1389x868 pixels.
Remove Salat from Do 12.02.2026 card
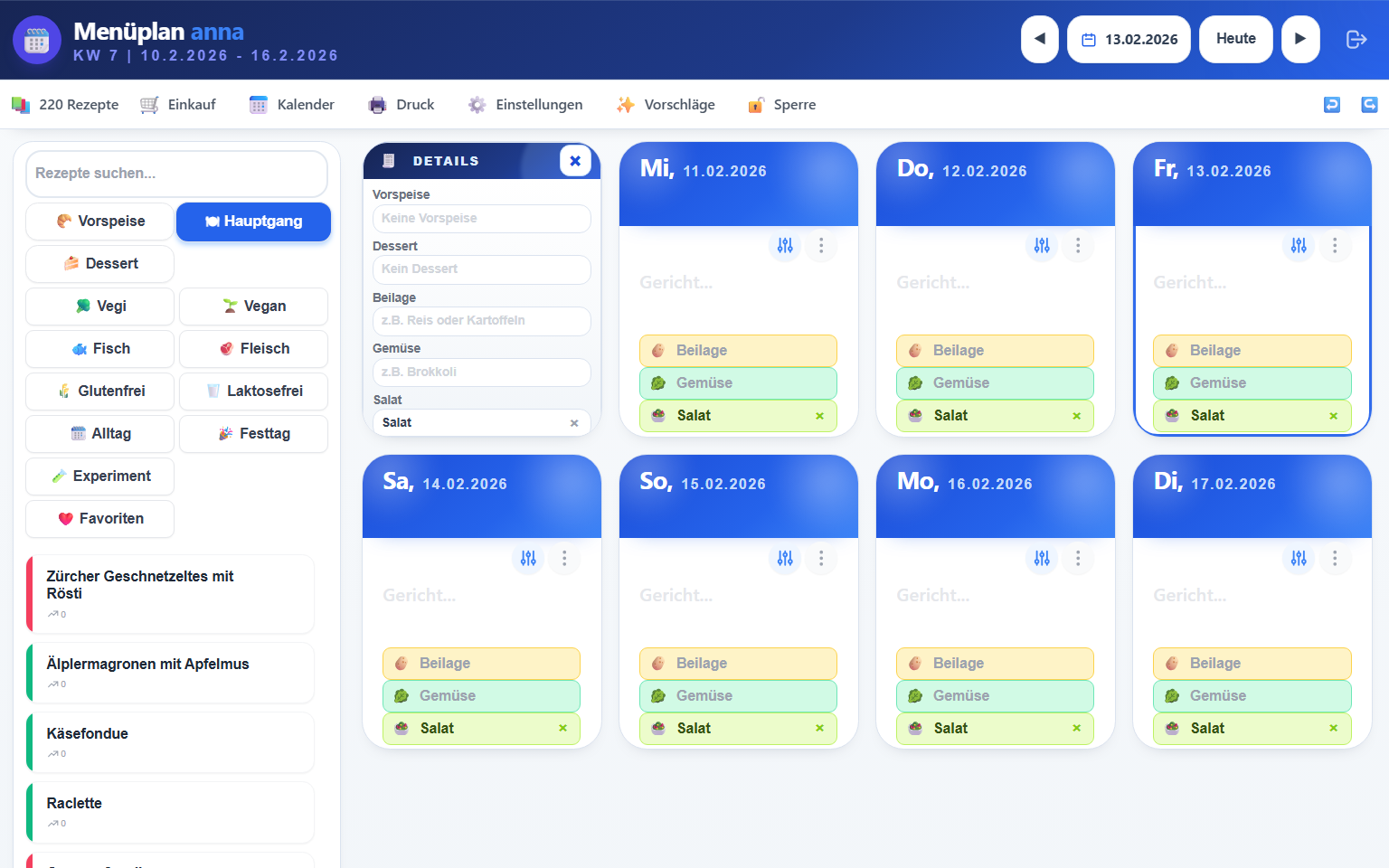tap(1076, 416)
